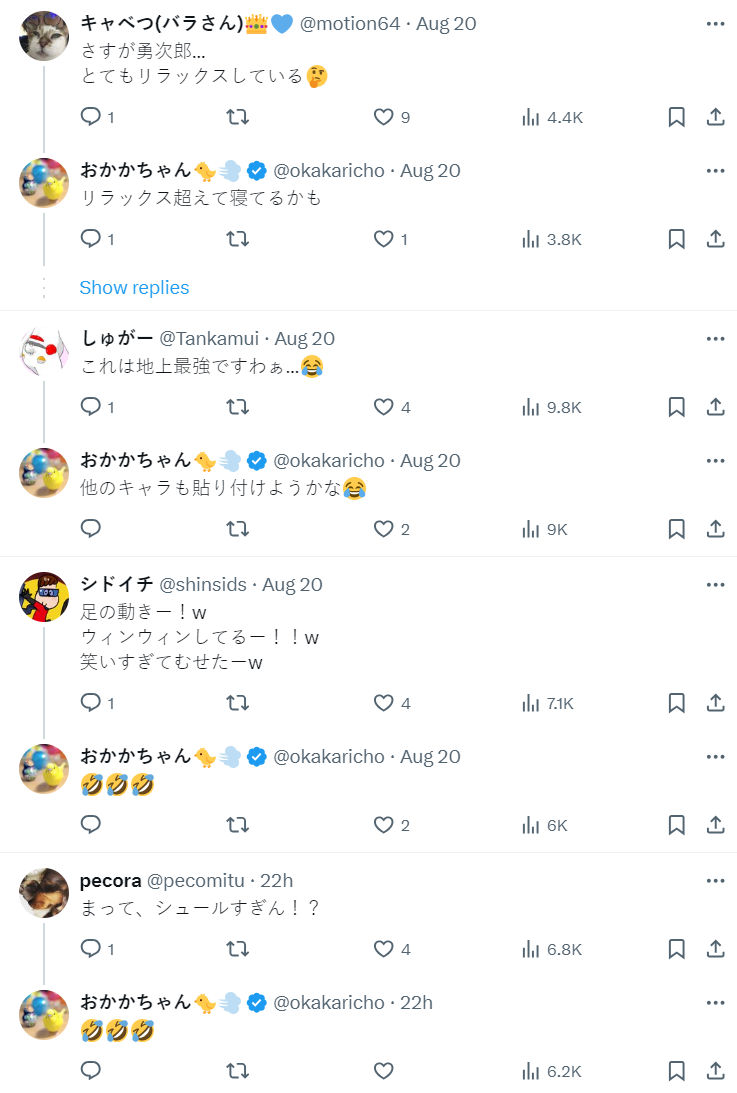
Task: View analytics showing 9.8K views
Action: pyautogui.click(x=551, y=407)
